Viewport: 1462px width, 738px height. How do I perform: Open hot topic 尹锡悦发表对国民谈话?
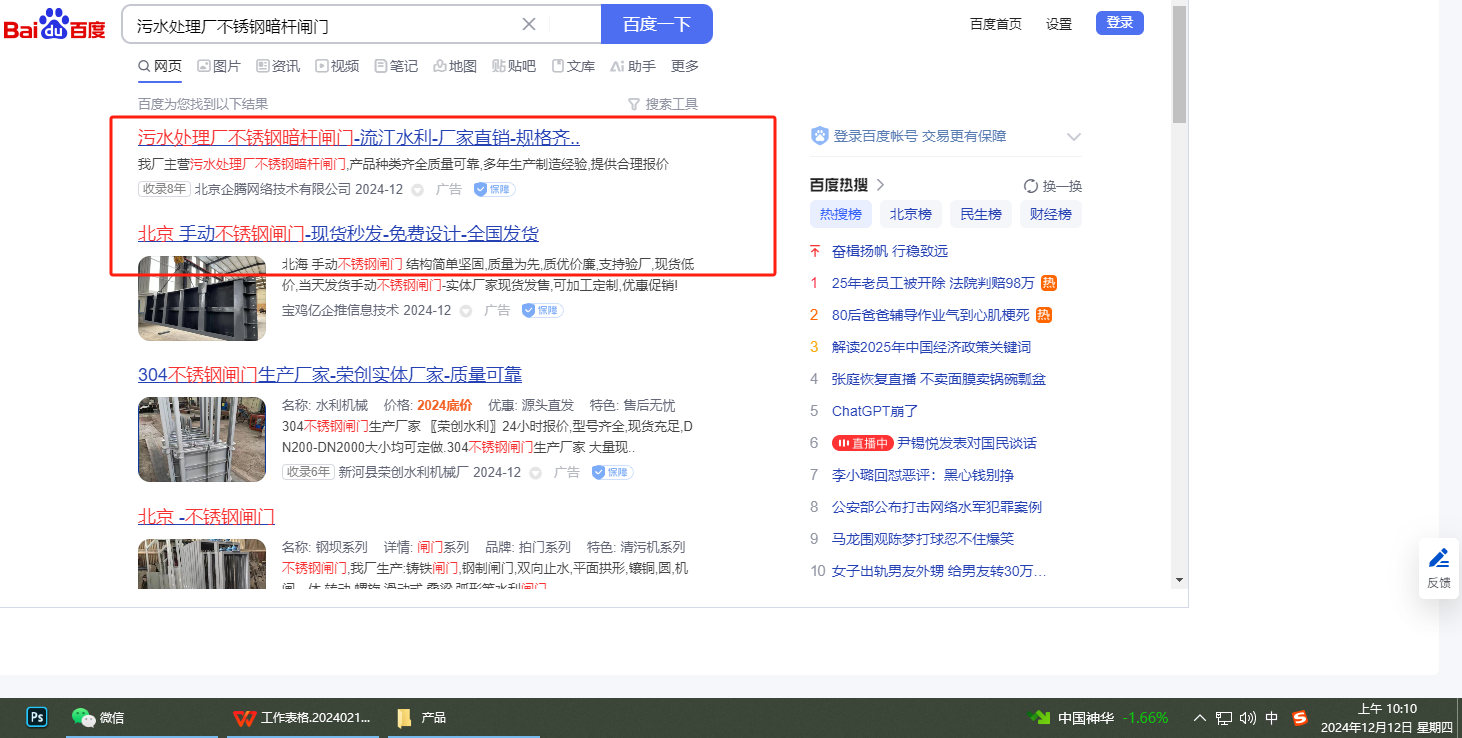click(x=967, y=443)
